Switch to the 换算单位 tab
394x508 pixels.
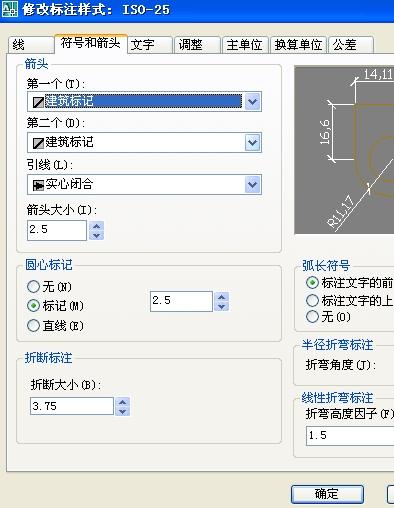click(x=298, y=45)
